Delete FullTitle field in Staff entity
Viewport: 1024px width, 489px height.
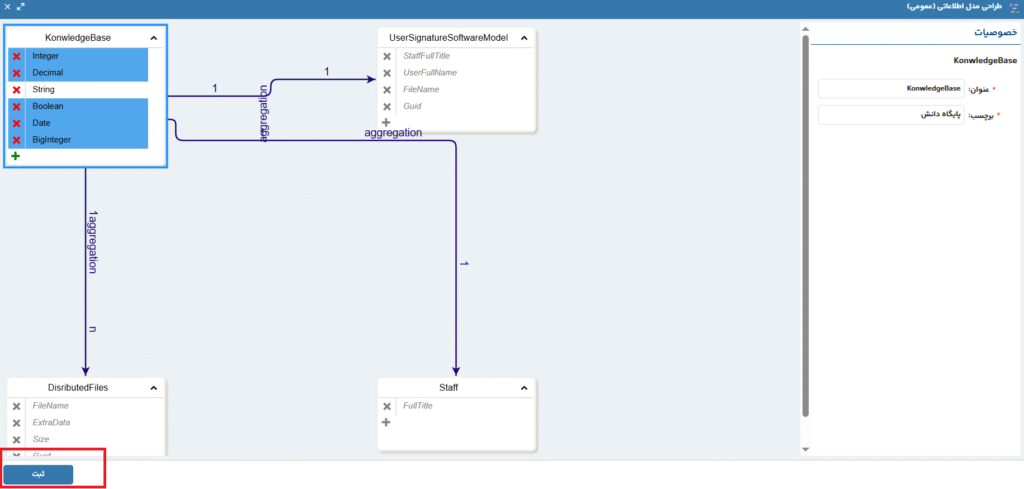(x=387, y=406)
